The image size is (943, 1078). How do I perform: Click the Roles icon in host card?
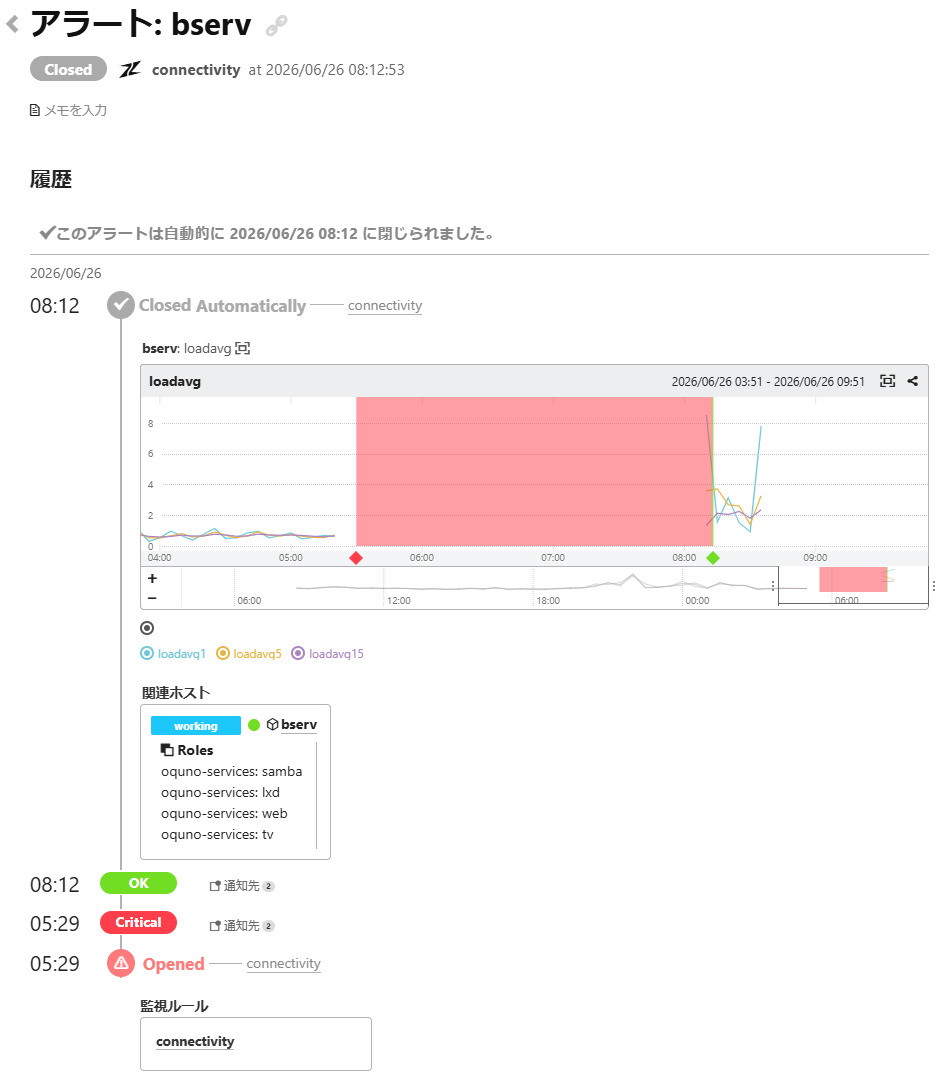167,750
